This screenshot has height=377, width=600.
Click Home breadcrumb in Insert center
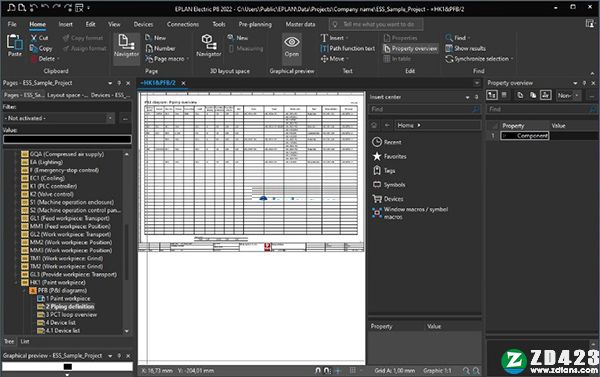(x=405, y=125)
